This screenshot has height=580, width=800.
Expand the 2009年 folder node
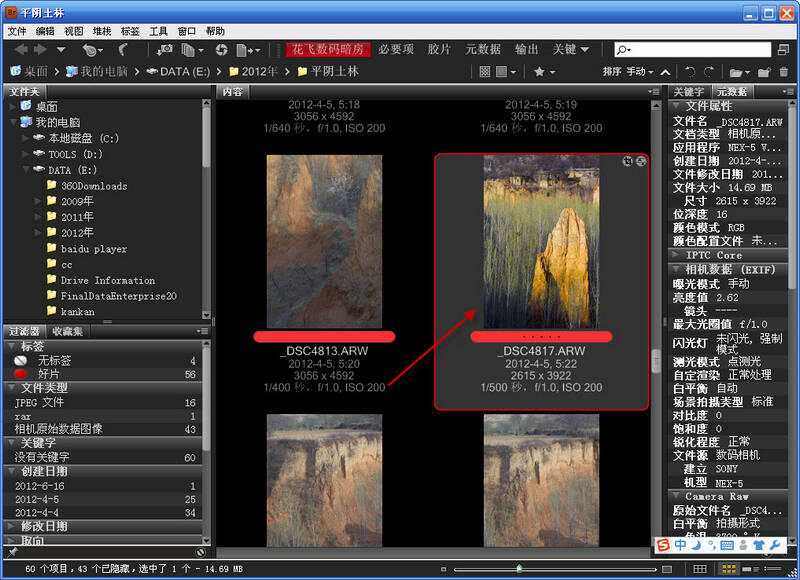pyautogui.click(x=38, y=201)
